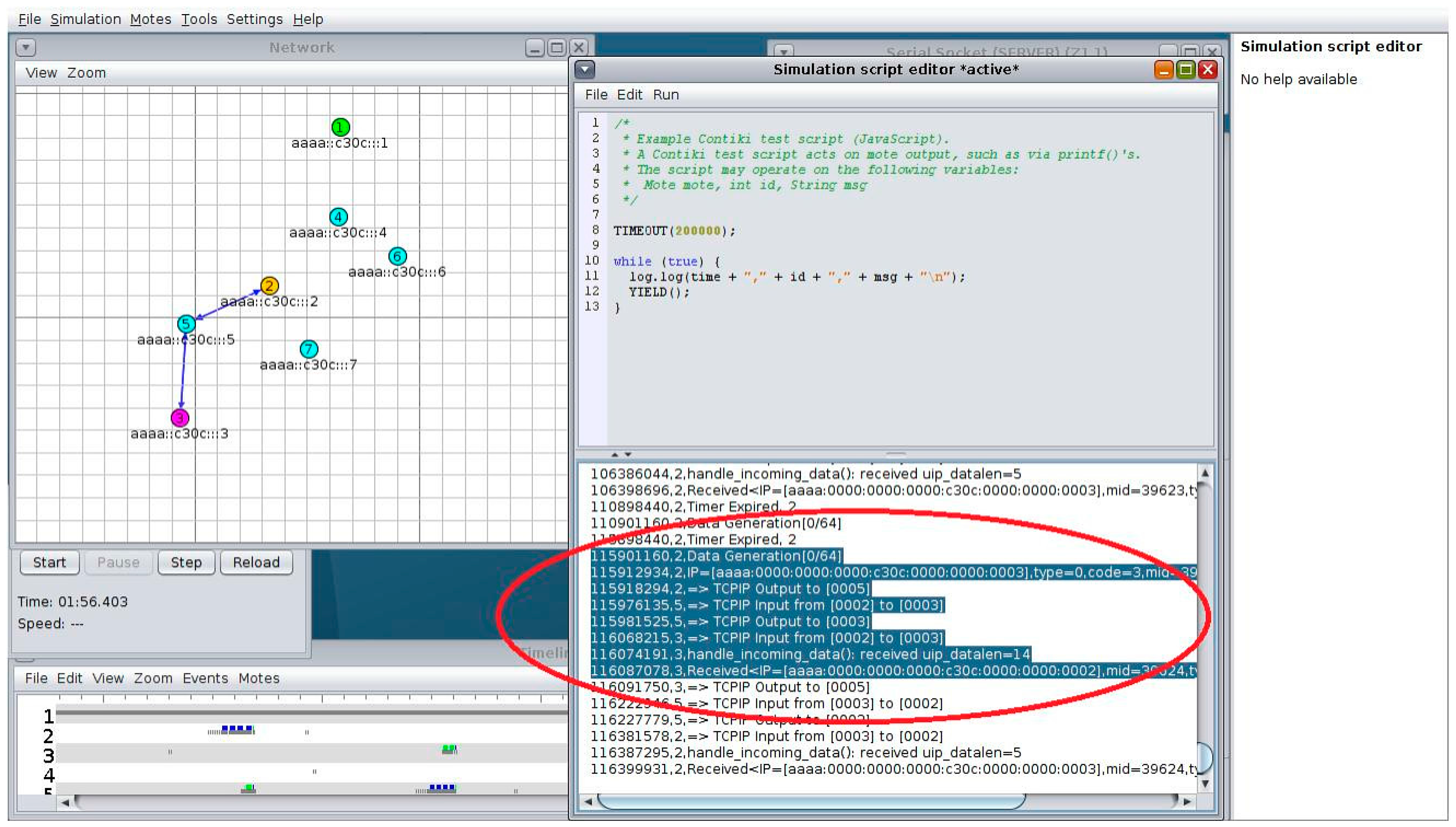This screenshot has width=1456, height=827.
Task: Maximize the Simulation script editor window
Action: [1185, 70]
